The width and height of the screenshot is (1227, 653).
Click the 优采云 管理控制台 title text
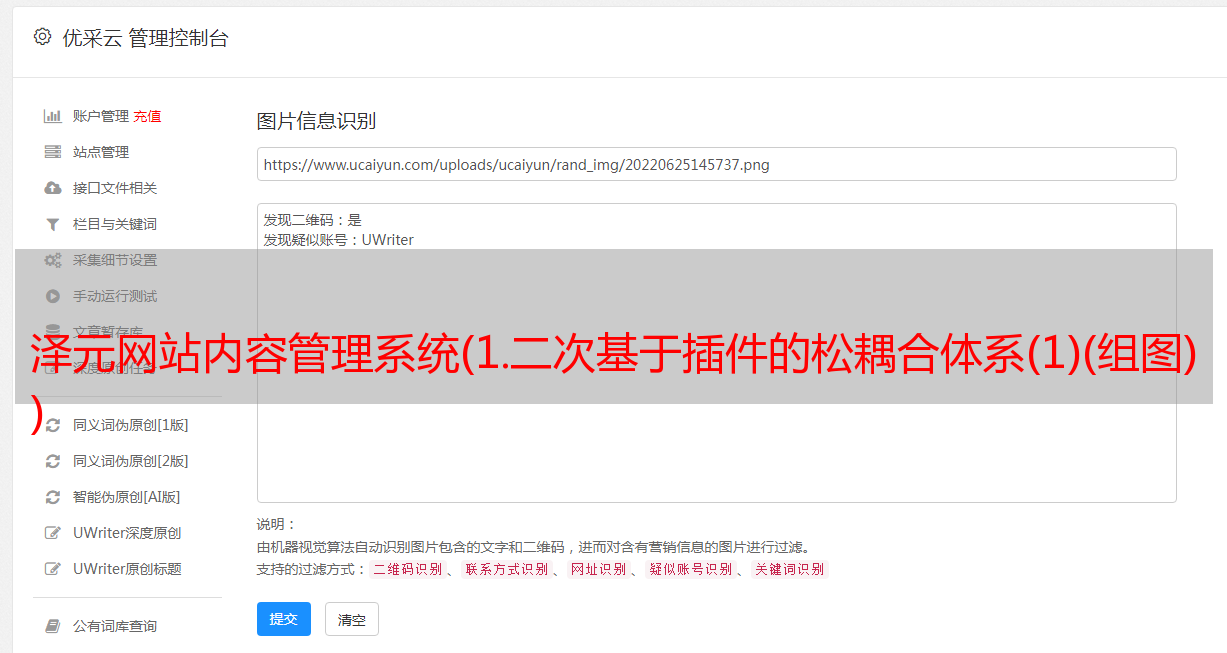146,38
